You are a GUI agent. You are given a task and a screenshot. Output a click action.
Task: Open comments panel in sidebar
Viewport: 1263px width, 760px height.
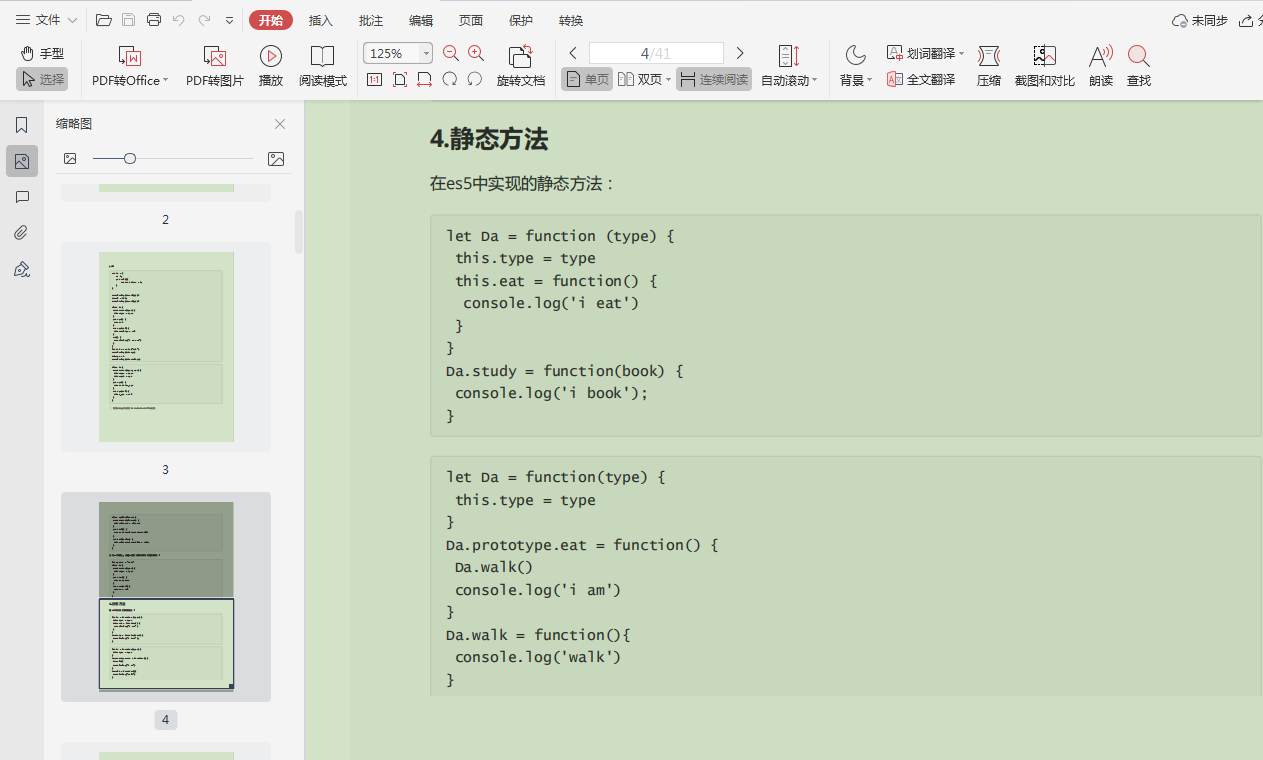[22, 197]
